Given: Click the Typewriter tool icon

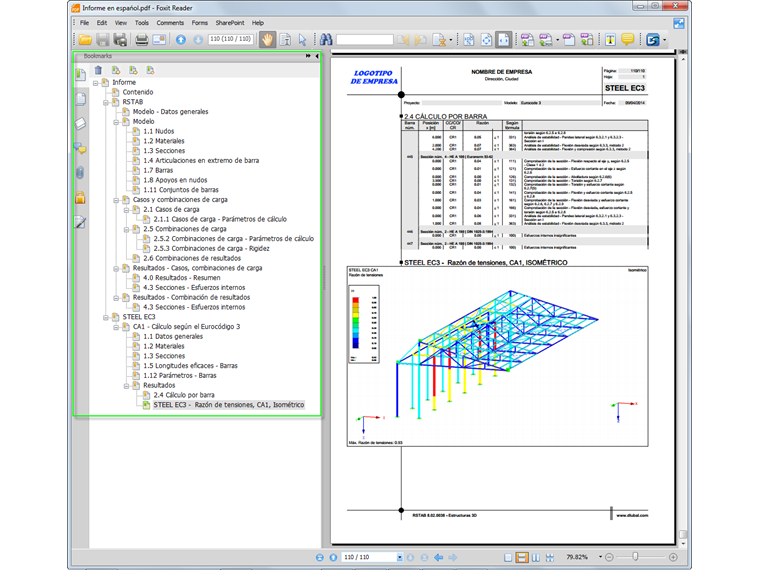Looking at the screenshot, I should point(610,40).
